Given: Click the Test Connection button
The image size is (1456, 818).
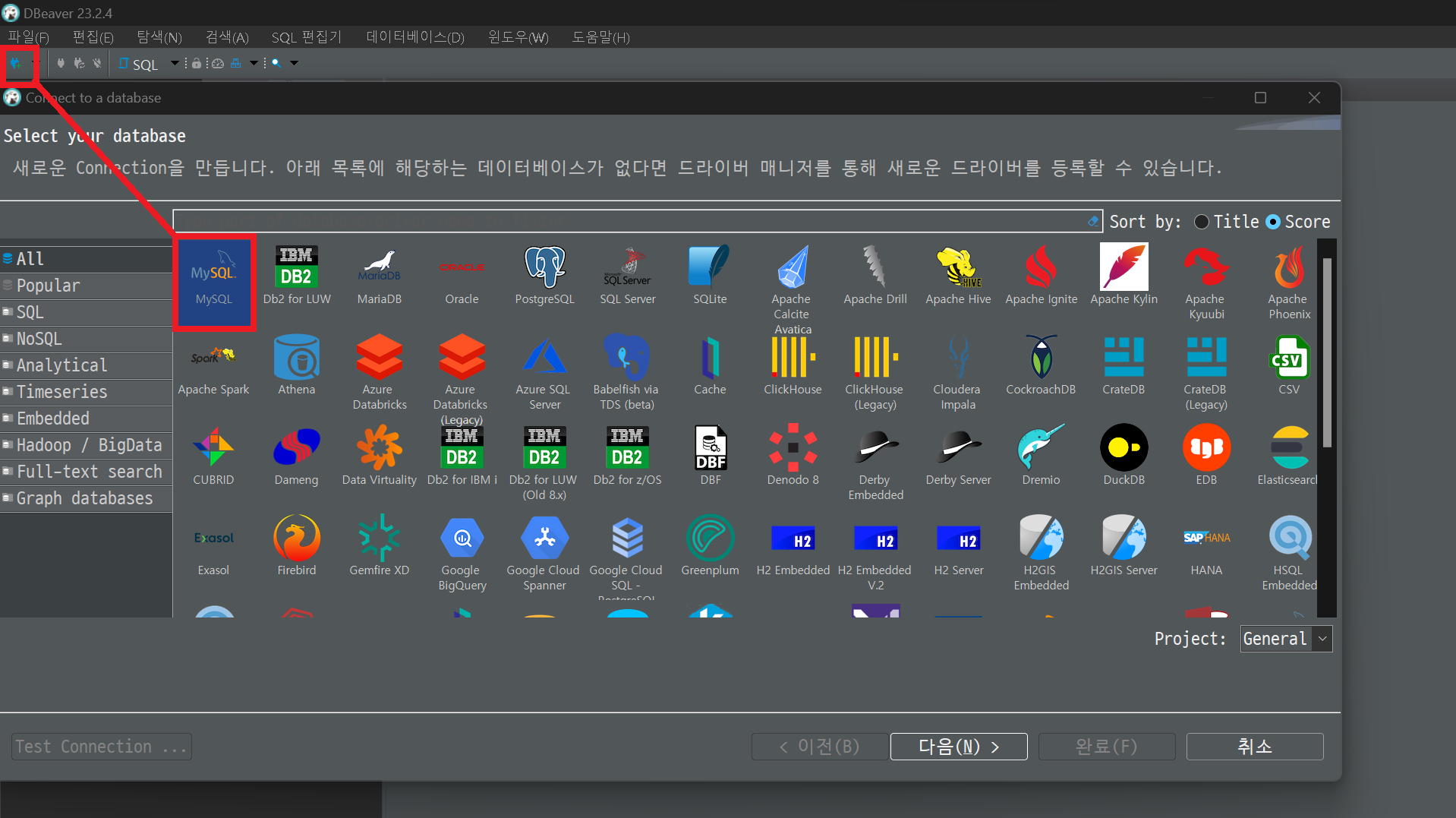Looking at the screenshot, I should [101, 747].
